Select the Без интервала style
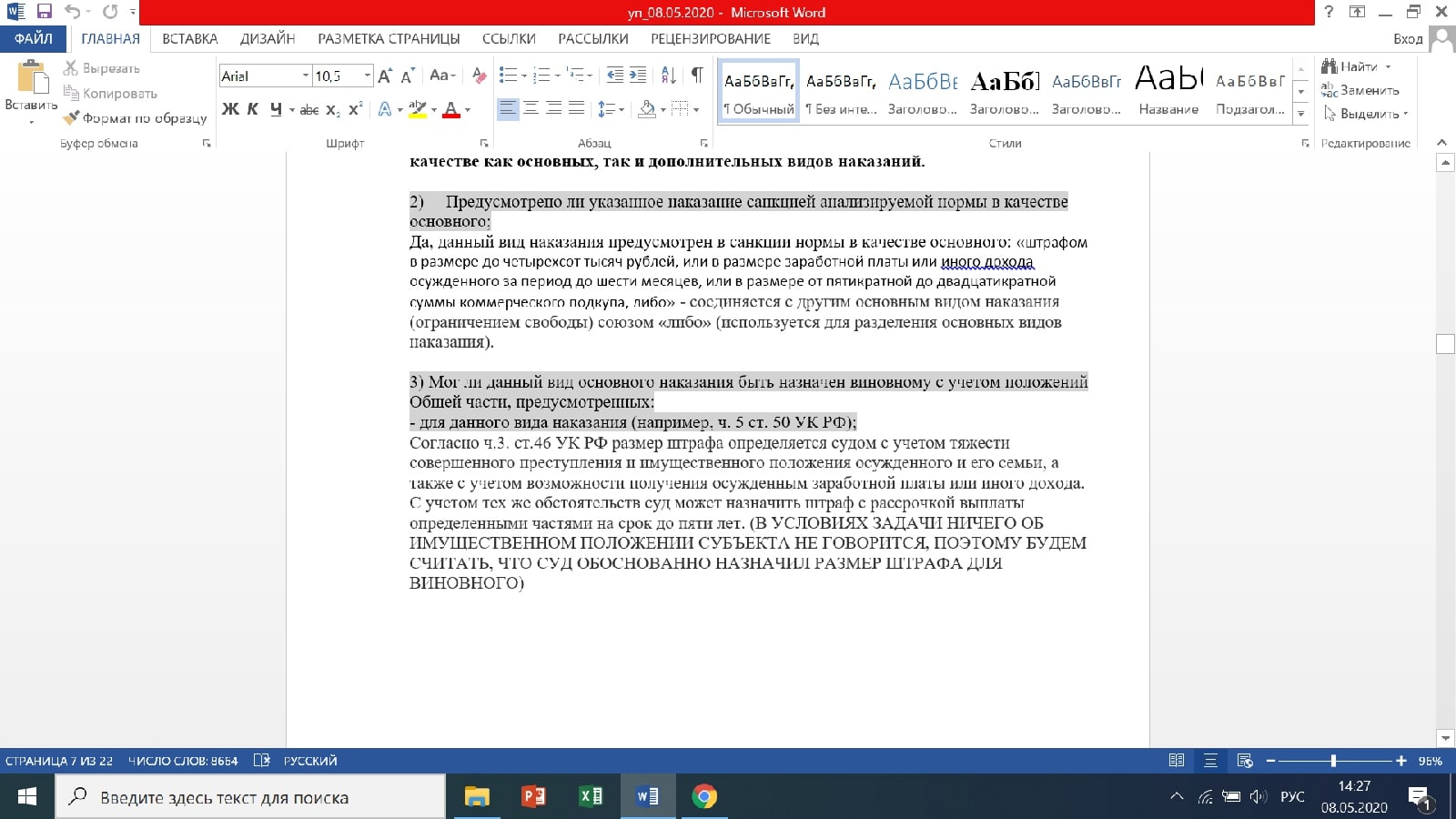Viewport: 1456px width, 819px height. [841, 92]
